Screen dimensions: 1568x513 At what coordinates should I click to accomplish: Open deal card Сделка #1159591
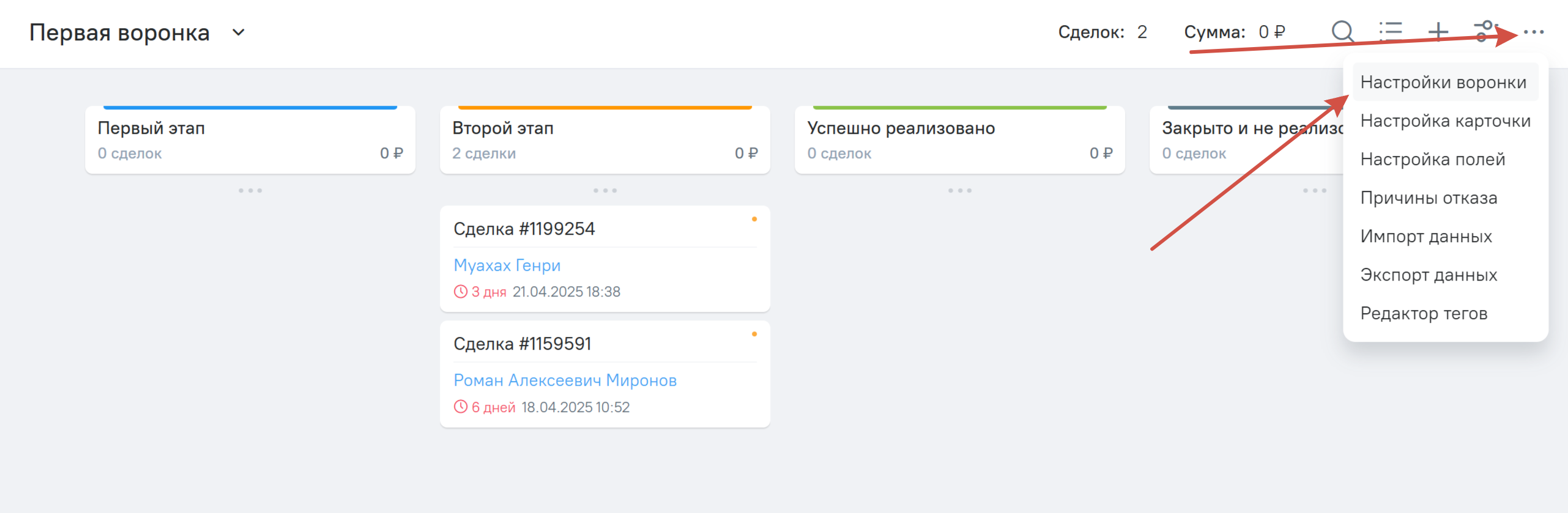[522, 344]
